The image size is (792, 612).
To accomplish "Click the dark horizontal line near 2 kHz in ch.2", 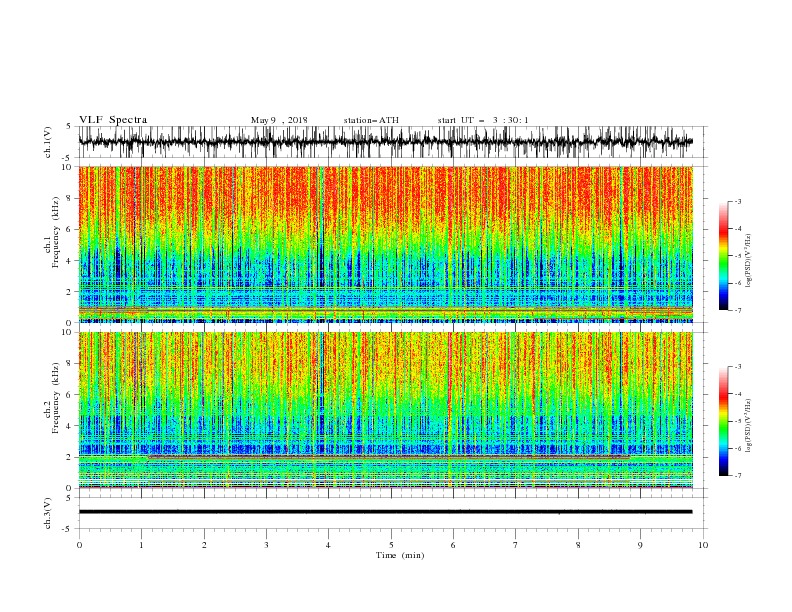I will [x=388, y=457].
